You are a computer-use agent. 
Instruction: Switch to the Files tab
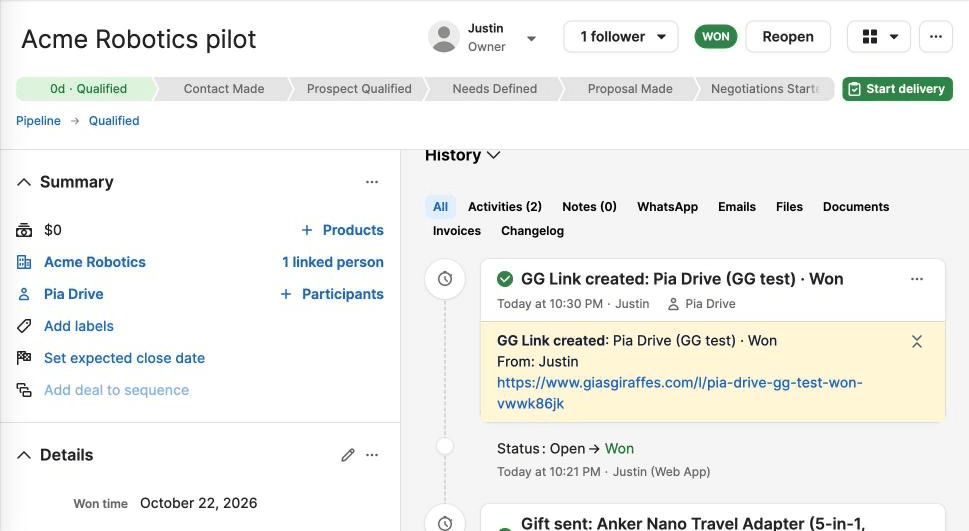789,207
